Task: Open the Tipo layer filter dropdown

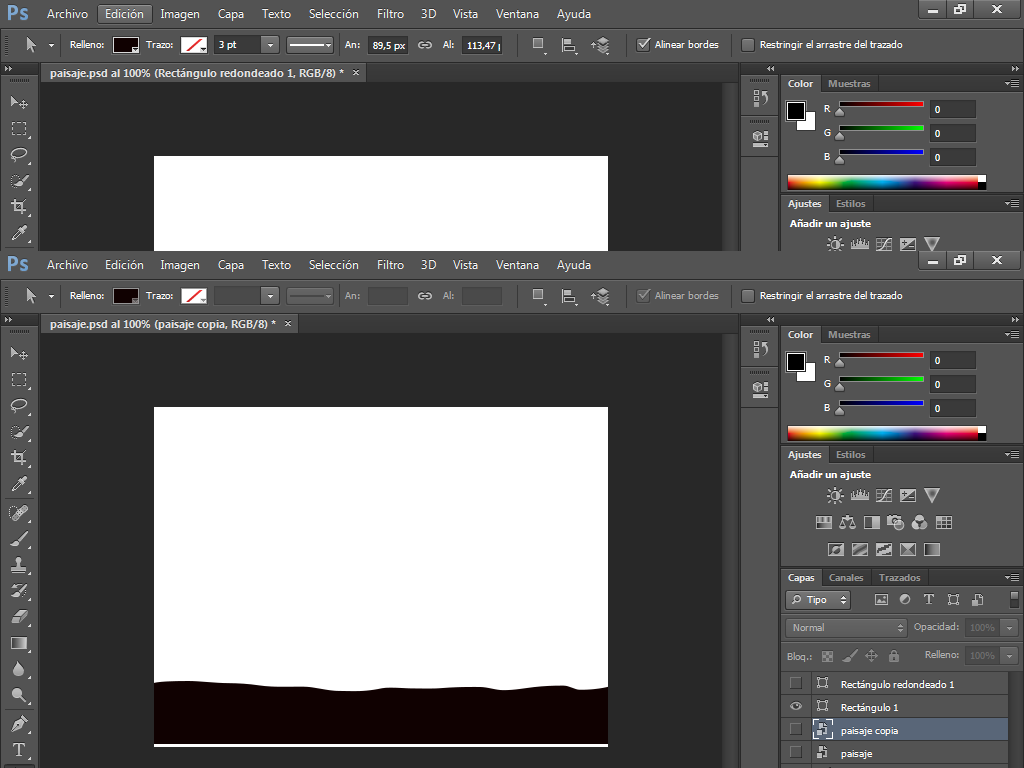Action: point(818,600)
